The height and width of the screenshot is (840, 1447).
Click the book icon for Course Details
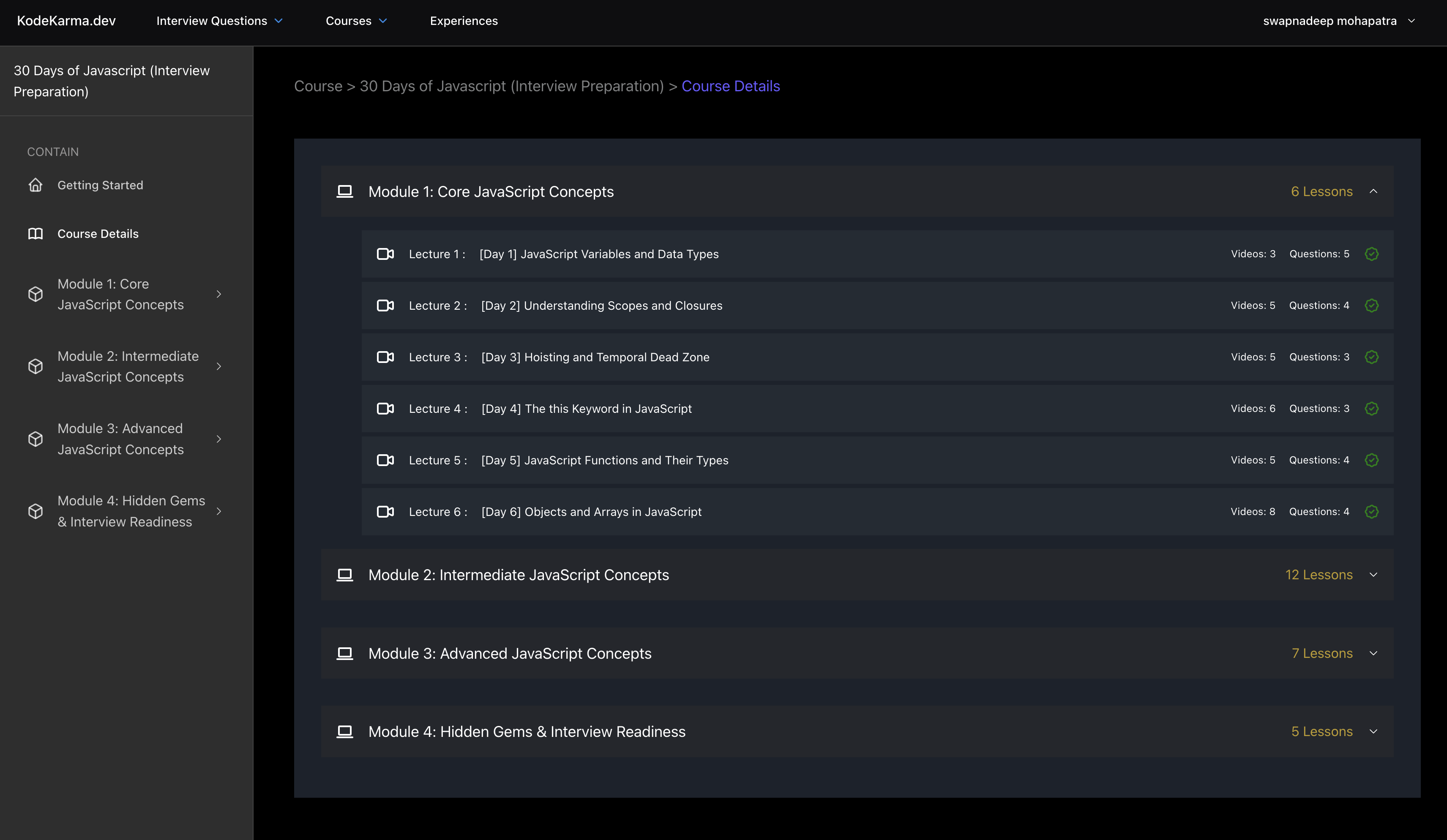(35, 234)
